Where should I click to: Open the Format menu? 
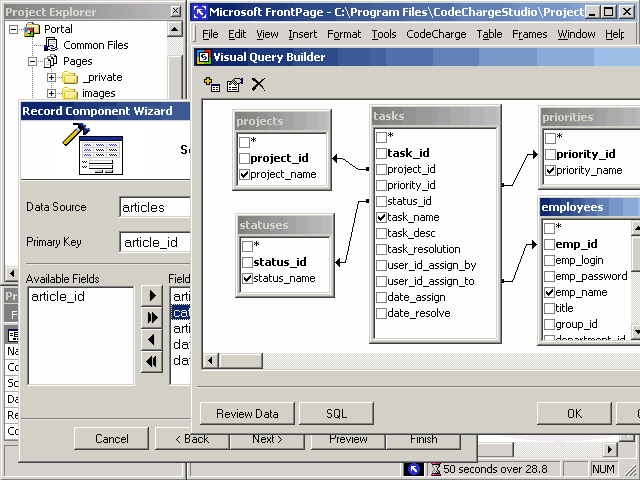pos(344,34)
